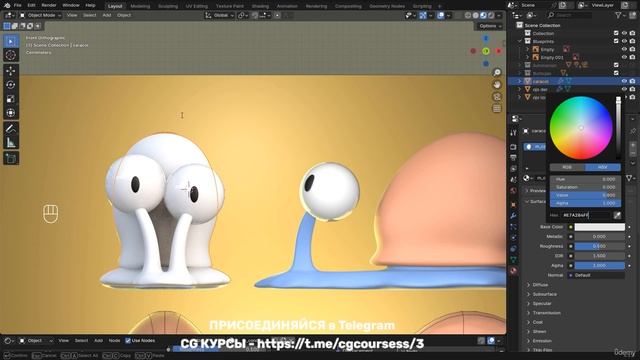Open the Tool properties tab

click(513, 133)
